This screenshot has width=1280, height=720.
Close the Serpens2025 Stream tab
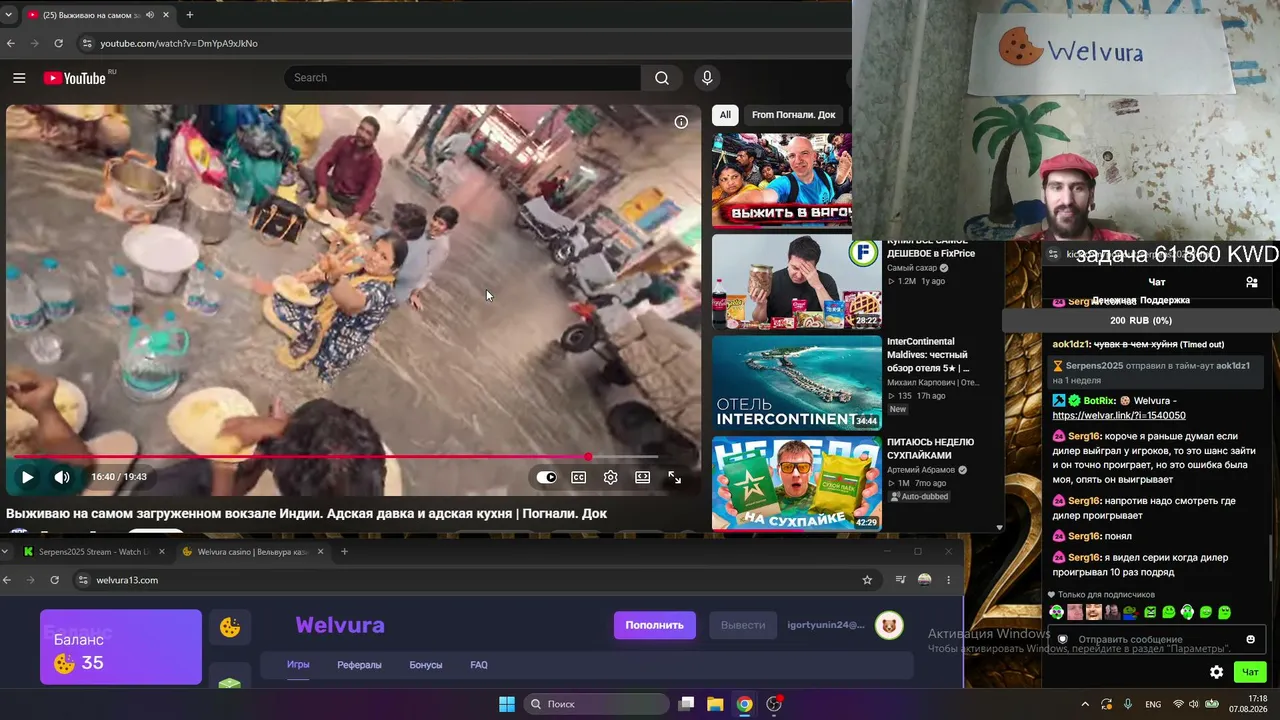point(161,552)
